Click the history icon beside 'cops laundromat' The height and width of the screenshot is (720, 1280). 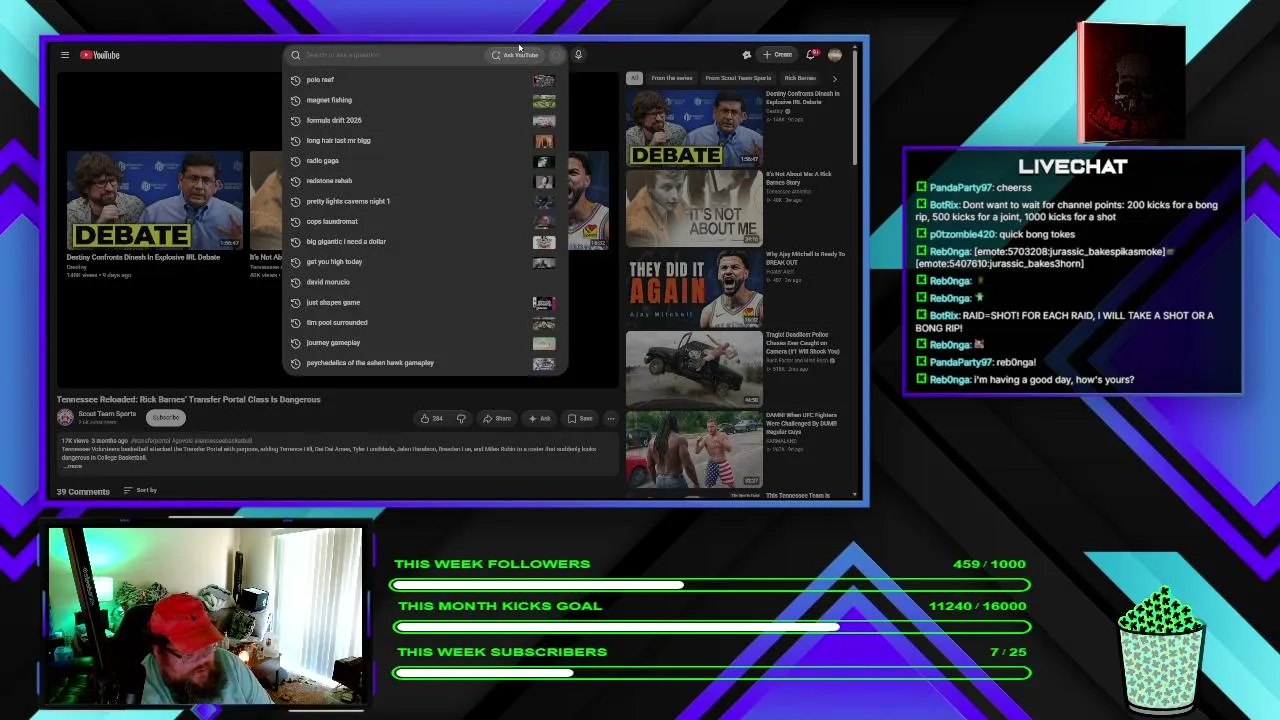click(x=295, y=221)
